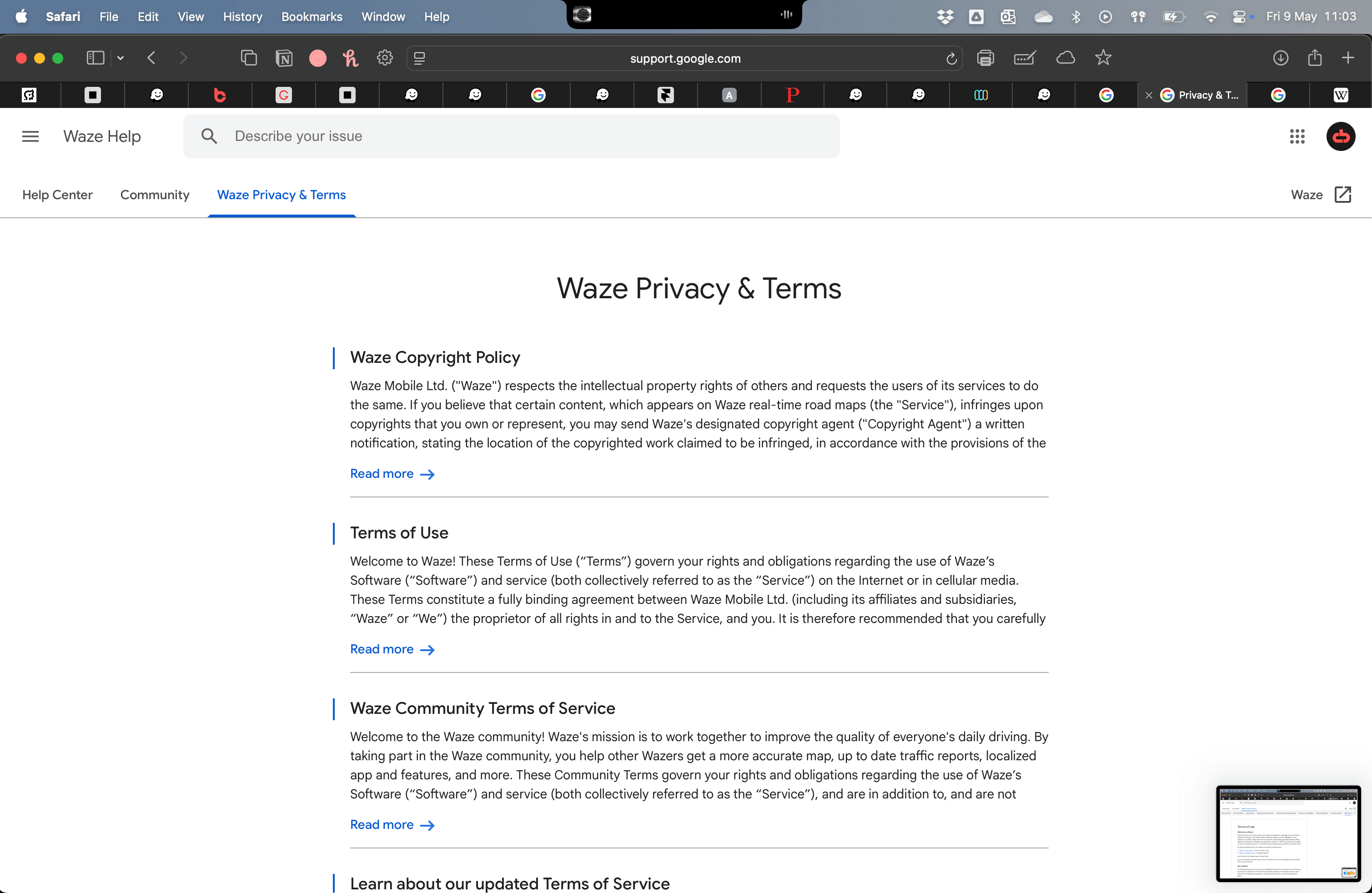The image size is (1372, 893).
Task: Click the print icon in Safari toolbar
Action: (x=985, y=58)
